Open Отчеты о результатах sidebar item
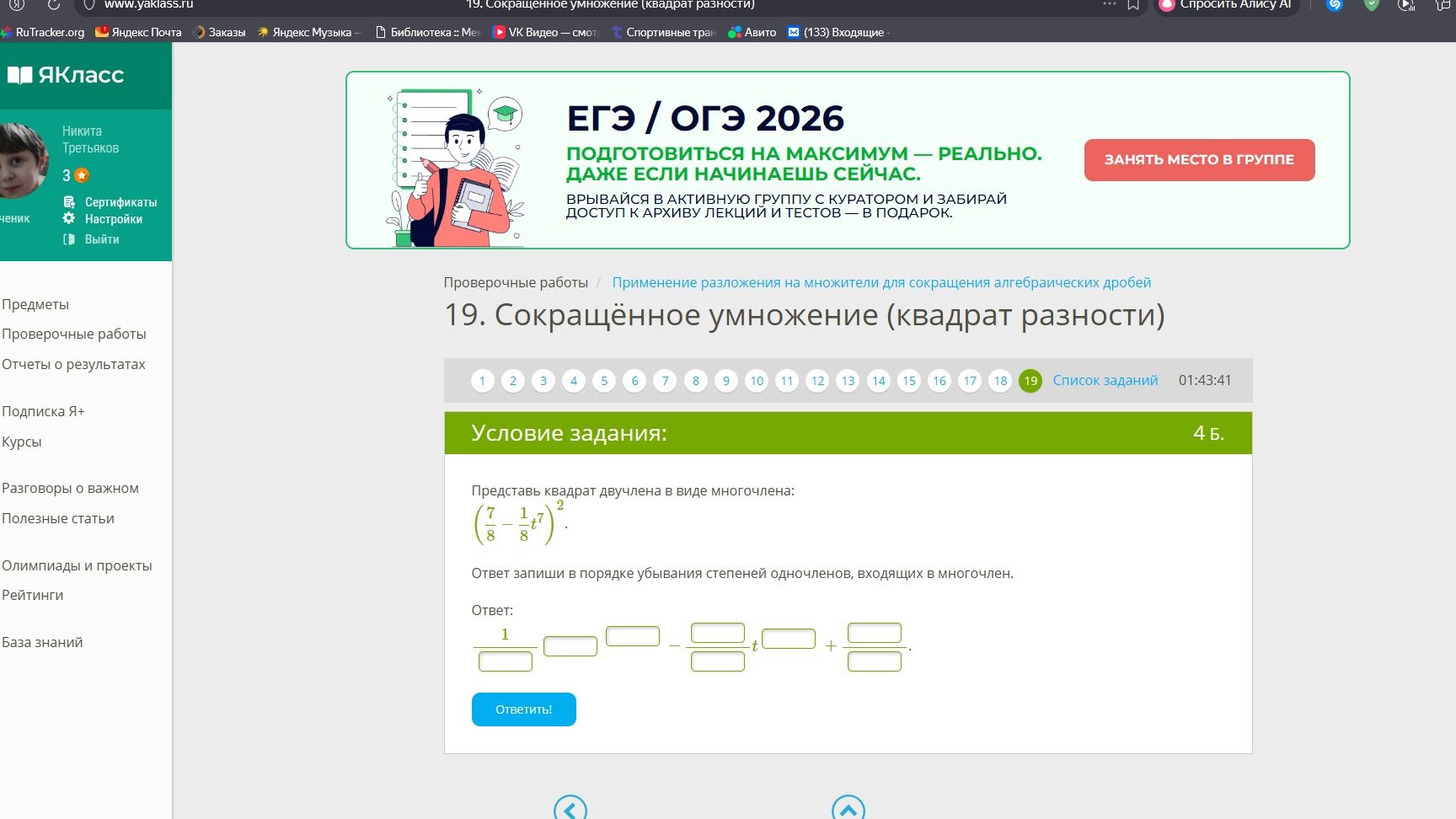Image resolution: width=1456 pixels, height=819 pixels. tap(73, 364)
